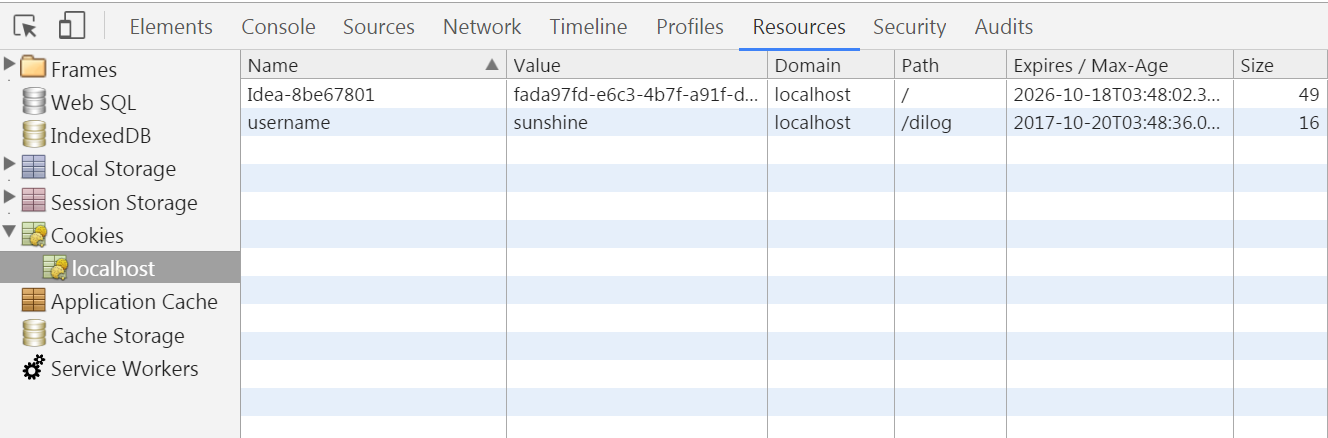
Task: Select localhost under Cookies
Action: tap(113, 268)
